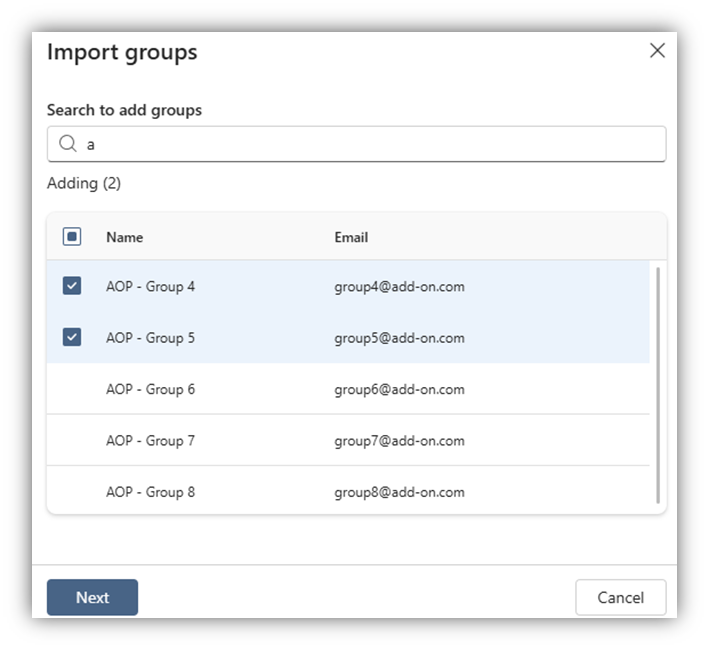This screenshot has width=709, height=650.
Task: Uncheck the AOP - Group 4 checkbox
Action: (x=72, y=286)
